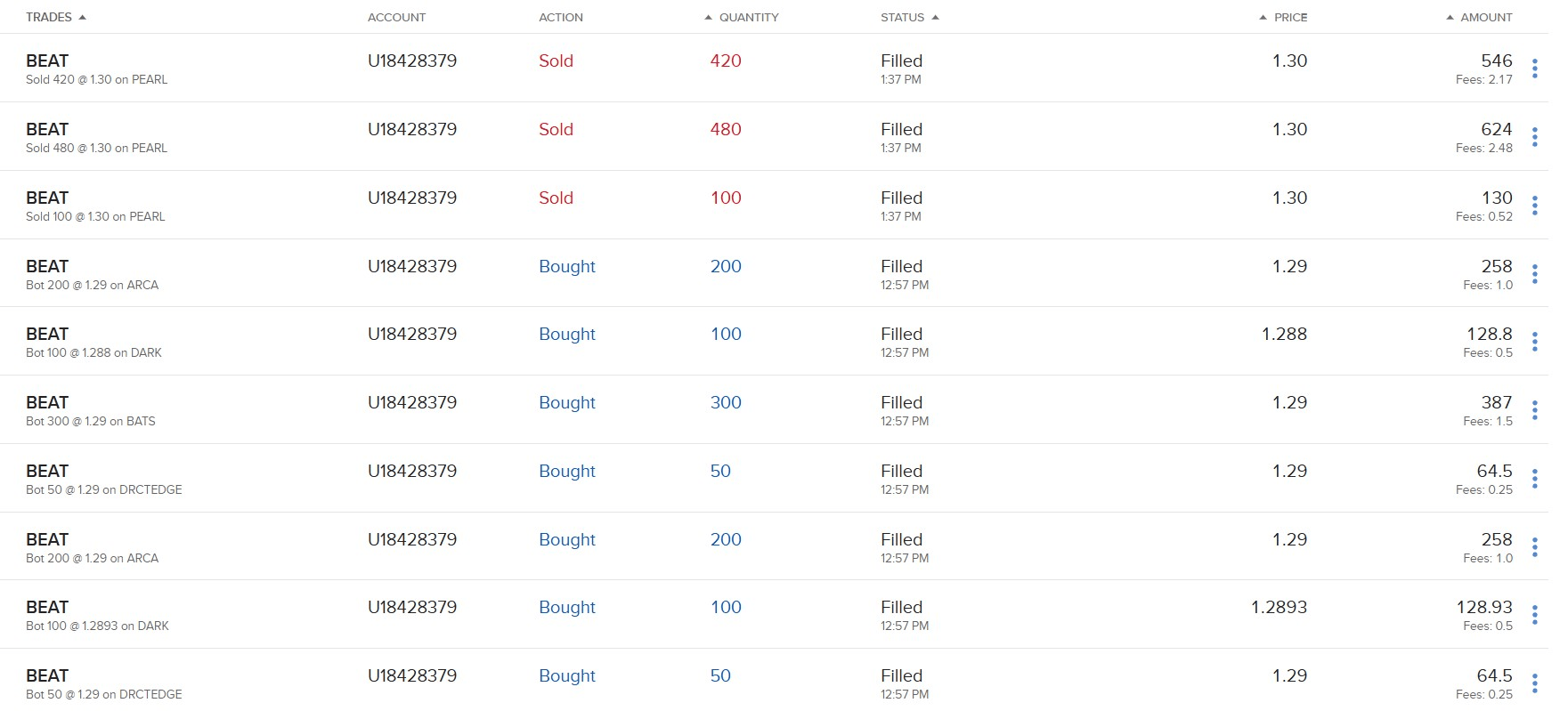
Task: Click the ACCOUNT column header
Action: [x=396, y=17]
